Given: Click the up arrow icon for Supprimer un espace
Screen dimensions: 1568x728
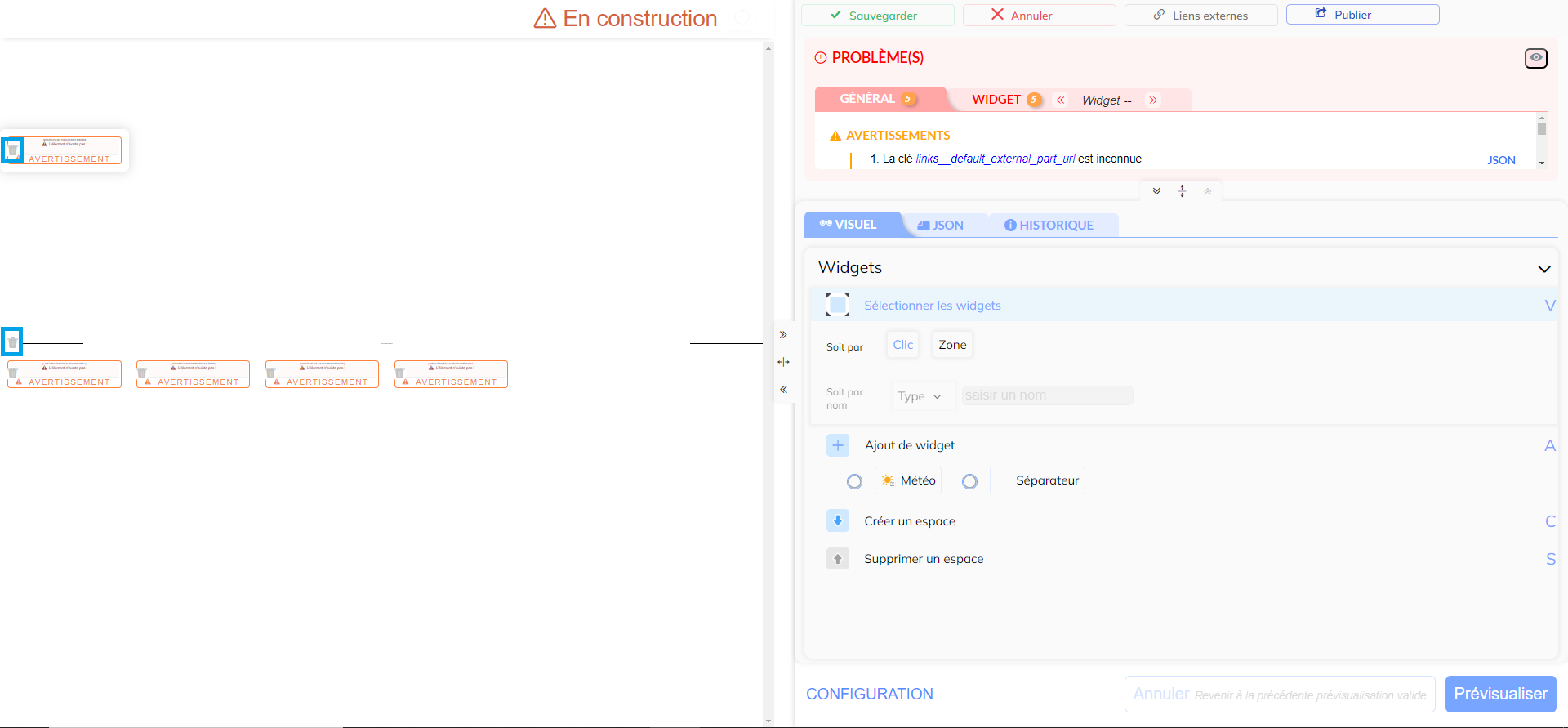Looking at the screenshot, I should [x=837, y=559].
